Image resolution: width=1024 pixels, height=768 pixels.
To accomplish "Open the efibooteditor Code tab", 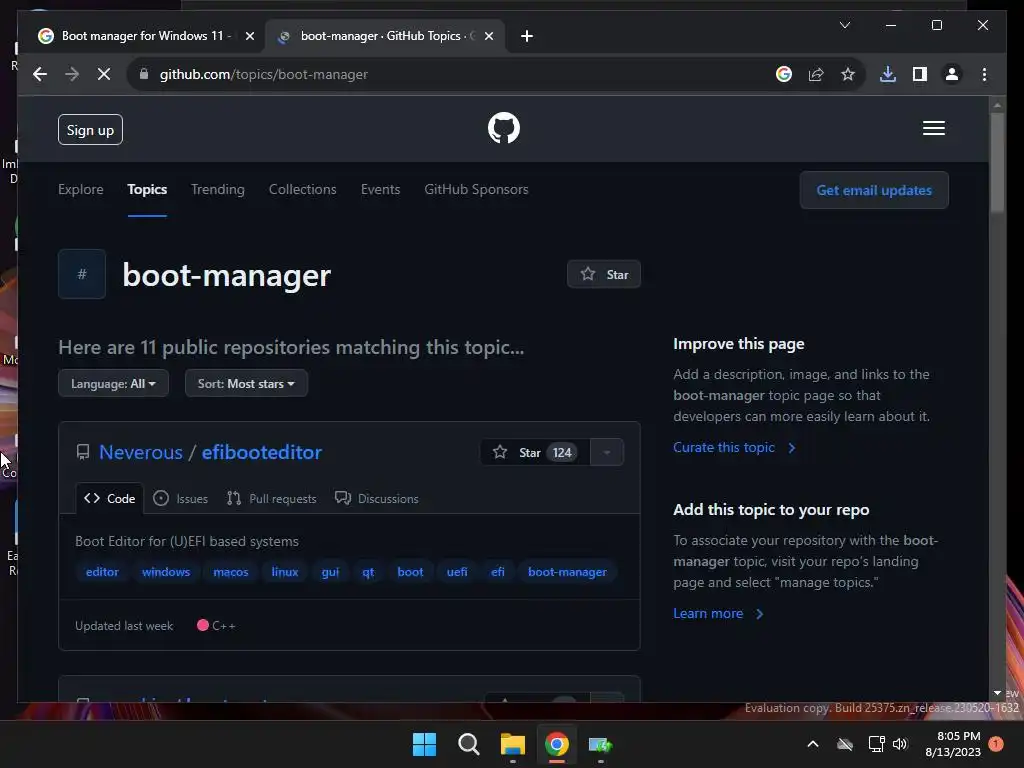I will (x=109, y=498).
